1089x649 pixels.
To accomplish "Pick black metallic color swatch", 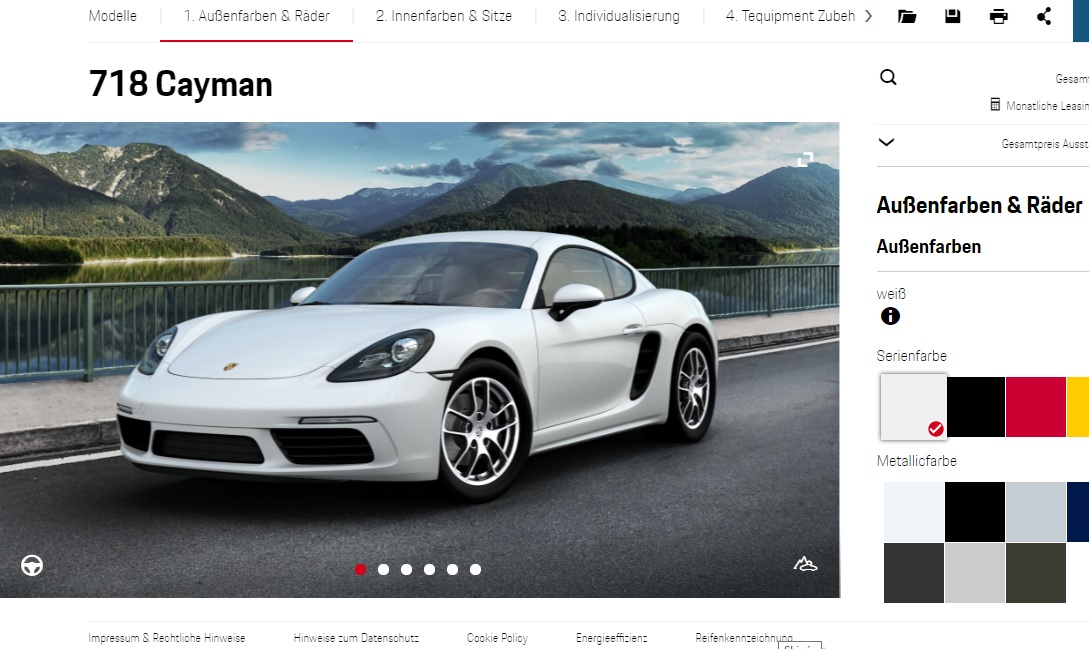I will point(975,512).
